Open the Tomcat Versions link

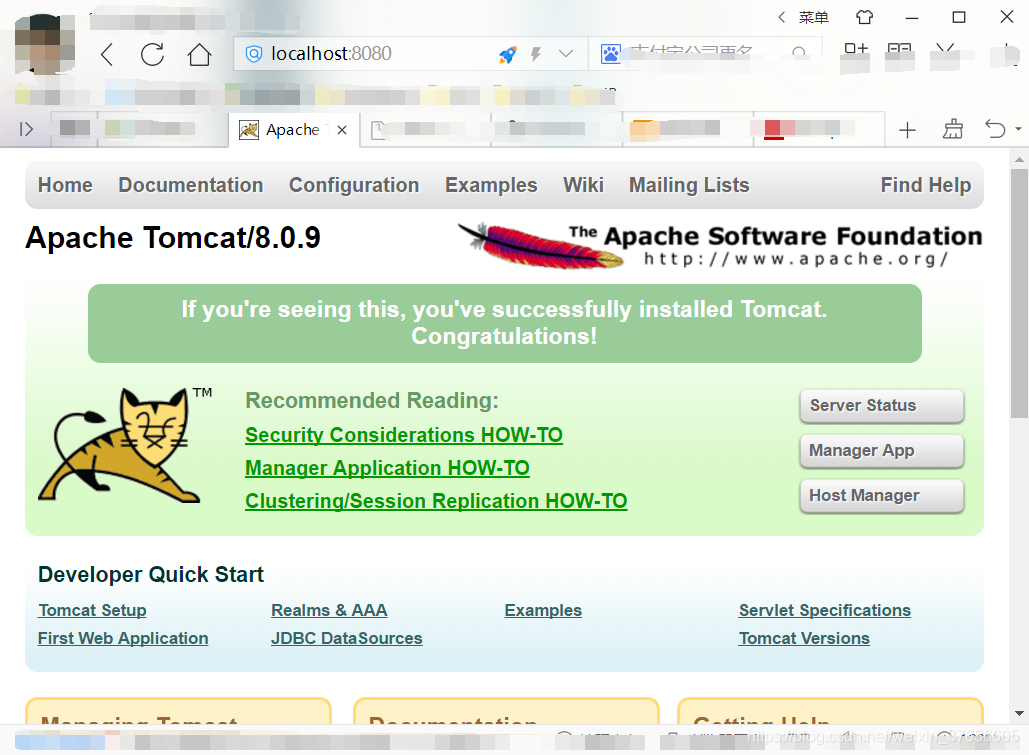click(804, 638)
